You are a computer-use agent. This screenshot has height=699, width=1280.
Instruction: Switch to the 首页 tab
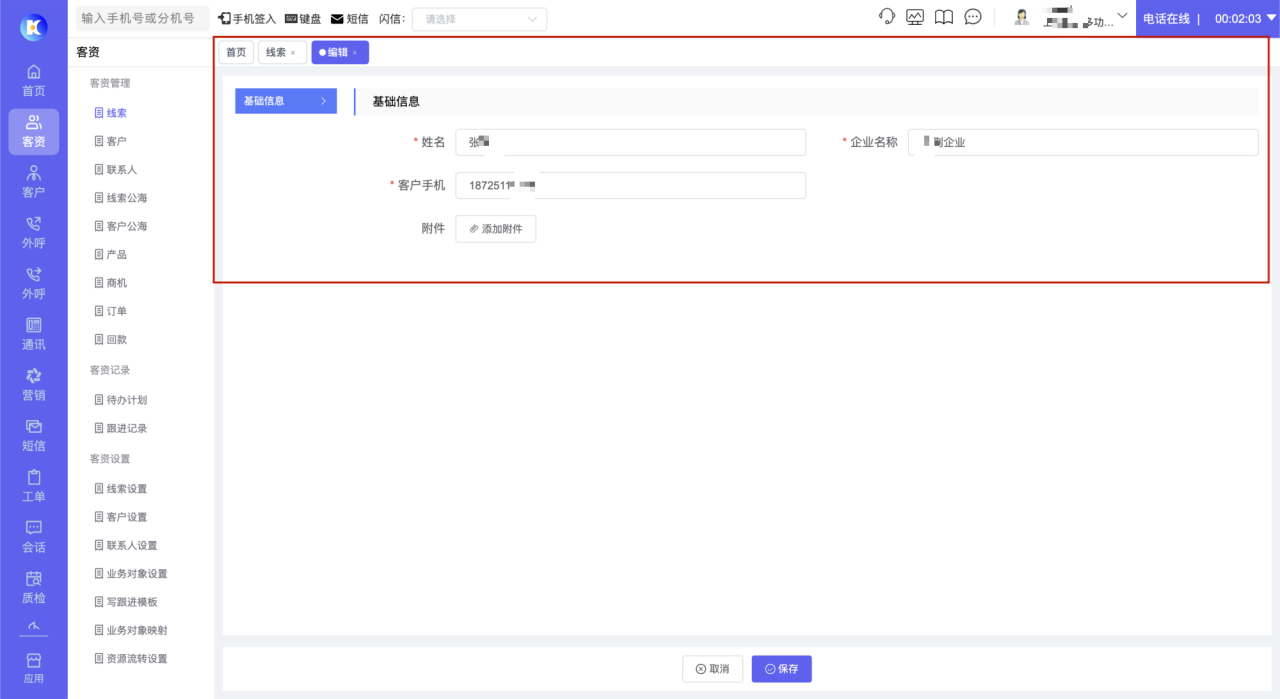click(236, 52)
